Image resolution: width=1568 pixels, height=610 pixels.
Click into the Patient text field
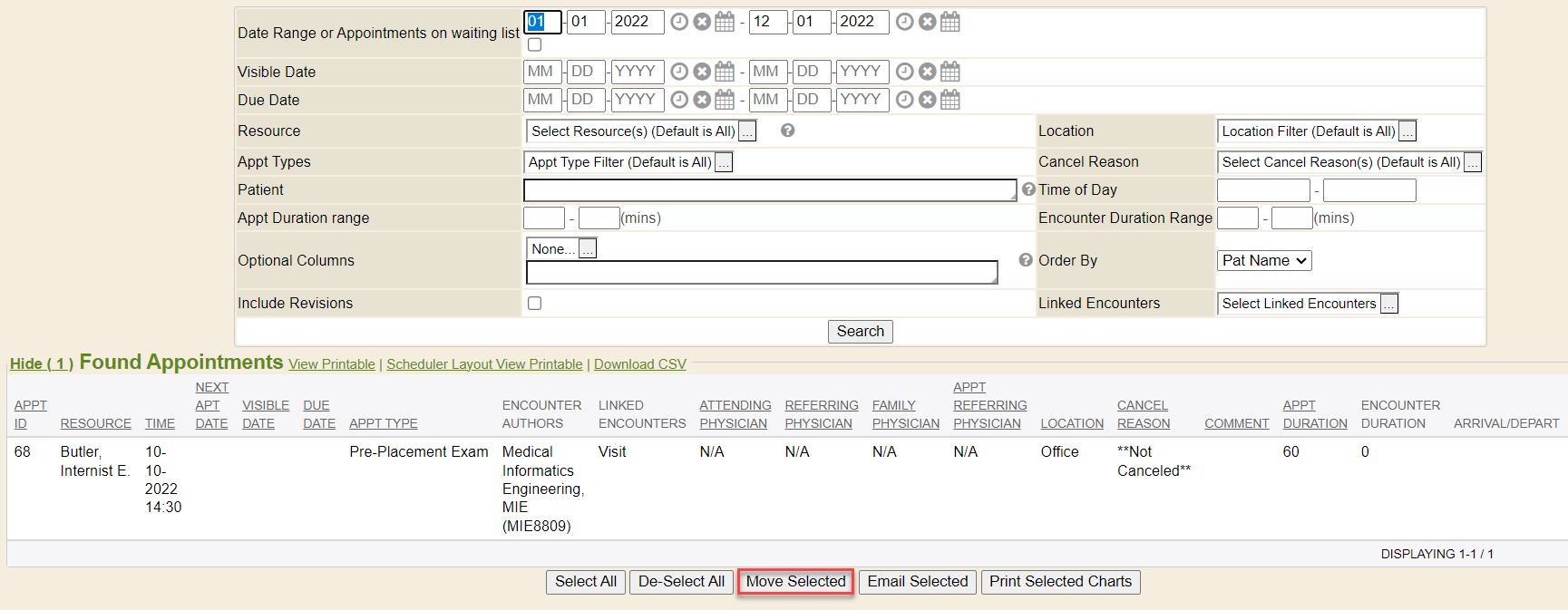(769, 190)
